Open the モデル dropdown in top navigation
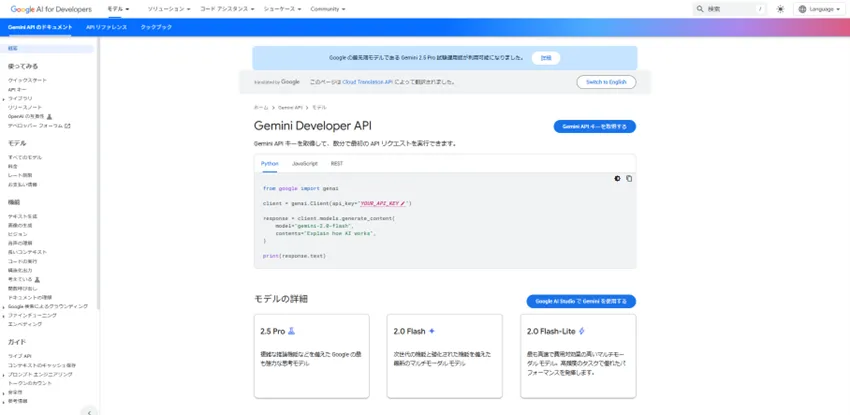 tap(118, 9)
